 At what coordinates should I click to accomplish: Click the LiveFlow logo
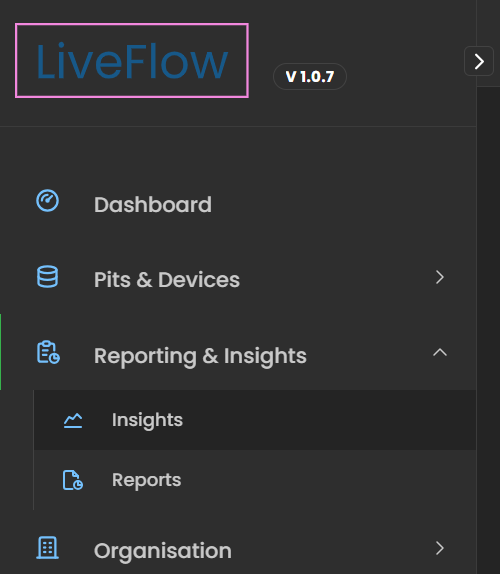coord(132,61)
